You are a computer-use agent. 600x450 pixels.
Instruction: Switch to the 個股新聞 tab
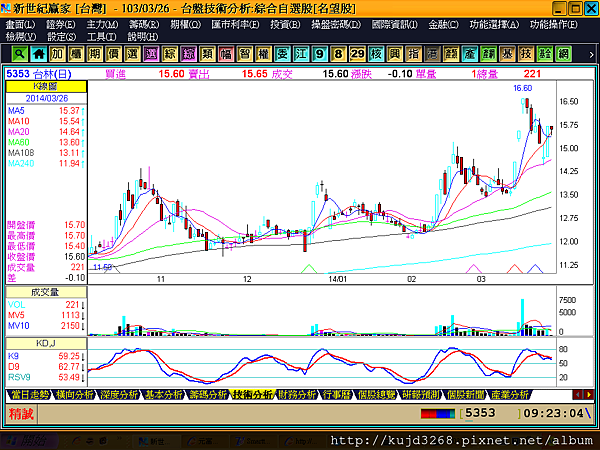tap(465, 395)
